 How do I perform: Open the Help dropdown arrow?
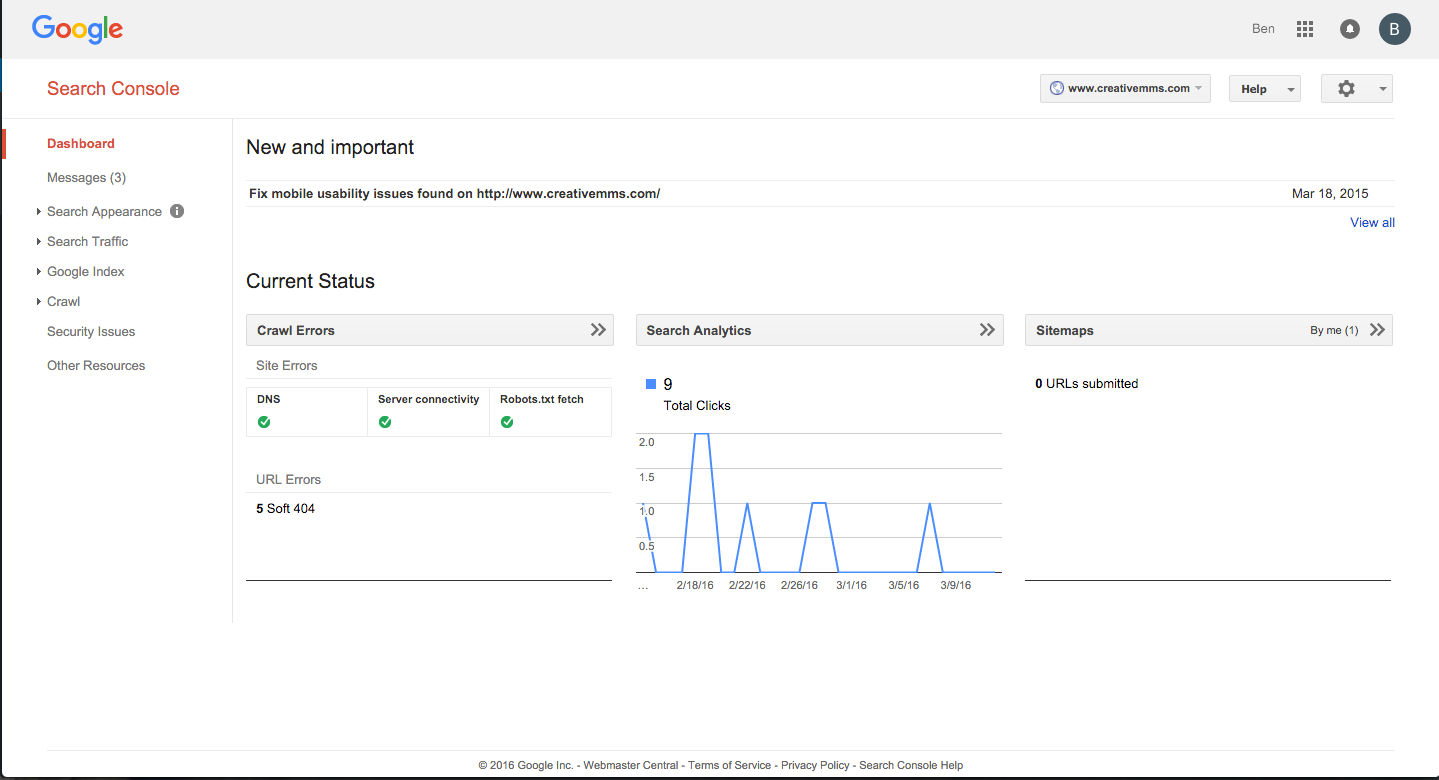tap(1291, 89)
